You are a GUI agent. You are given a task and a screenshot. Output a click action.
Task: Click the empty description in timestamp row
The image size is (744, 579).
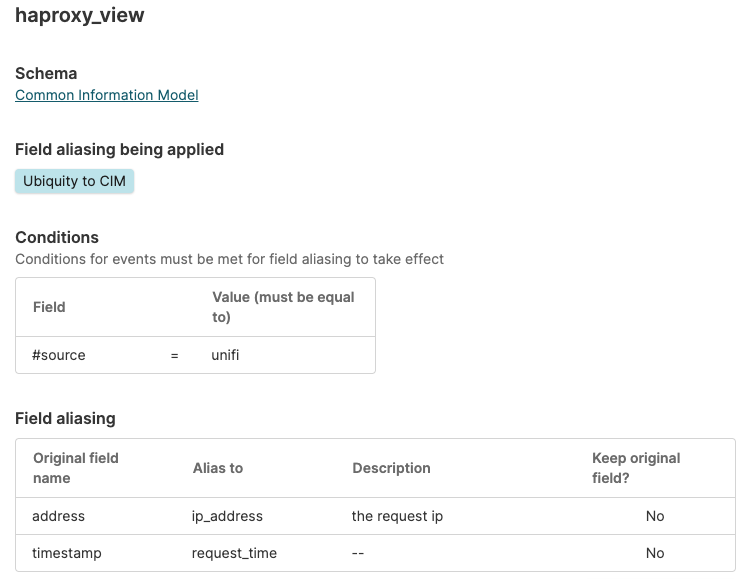pos(358,553)
